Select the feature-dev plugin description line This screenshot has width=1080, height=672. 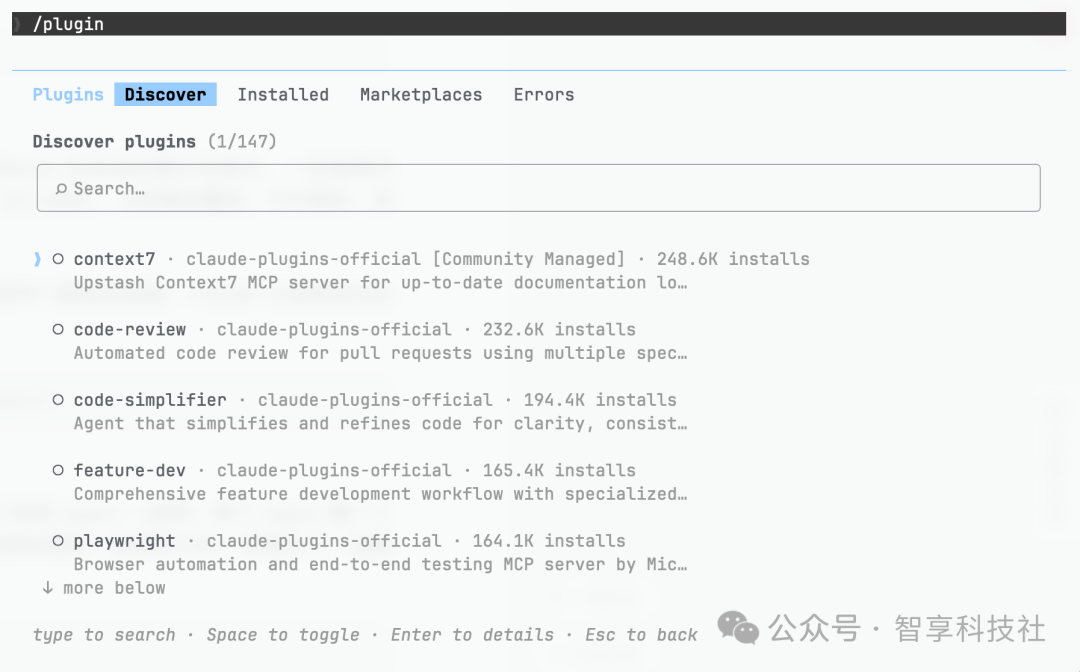[x=380, y=494]
